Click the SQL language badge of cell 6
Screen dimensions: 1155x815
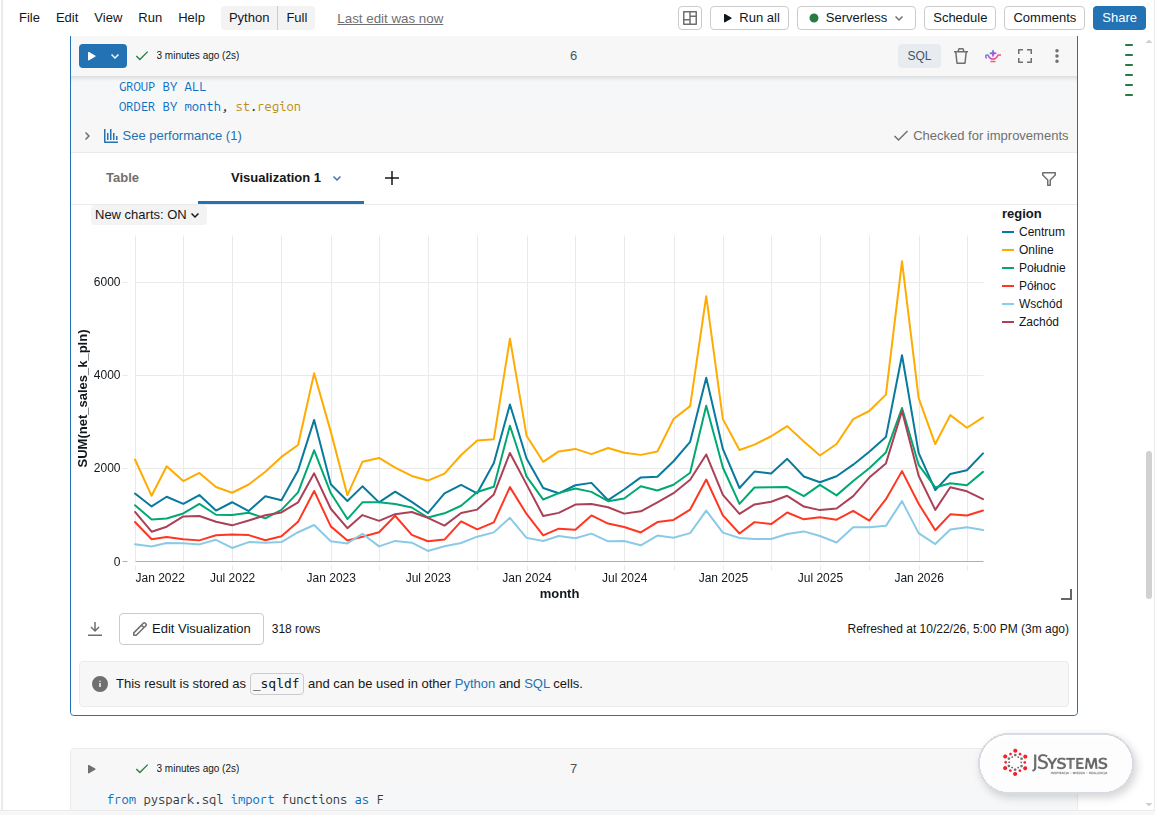point(919,56)
